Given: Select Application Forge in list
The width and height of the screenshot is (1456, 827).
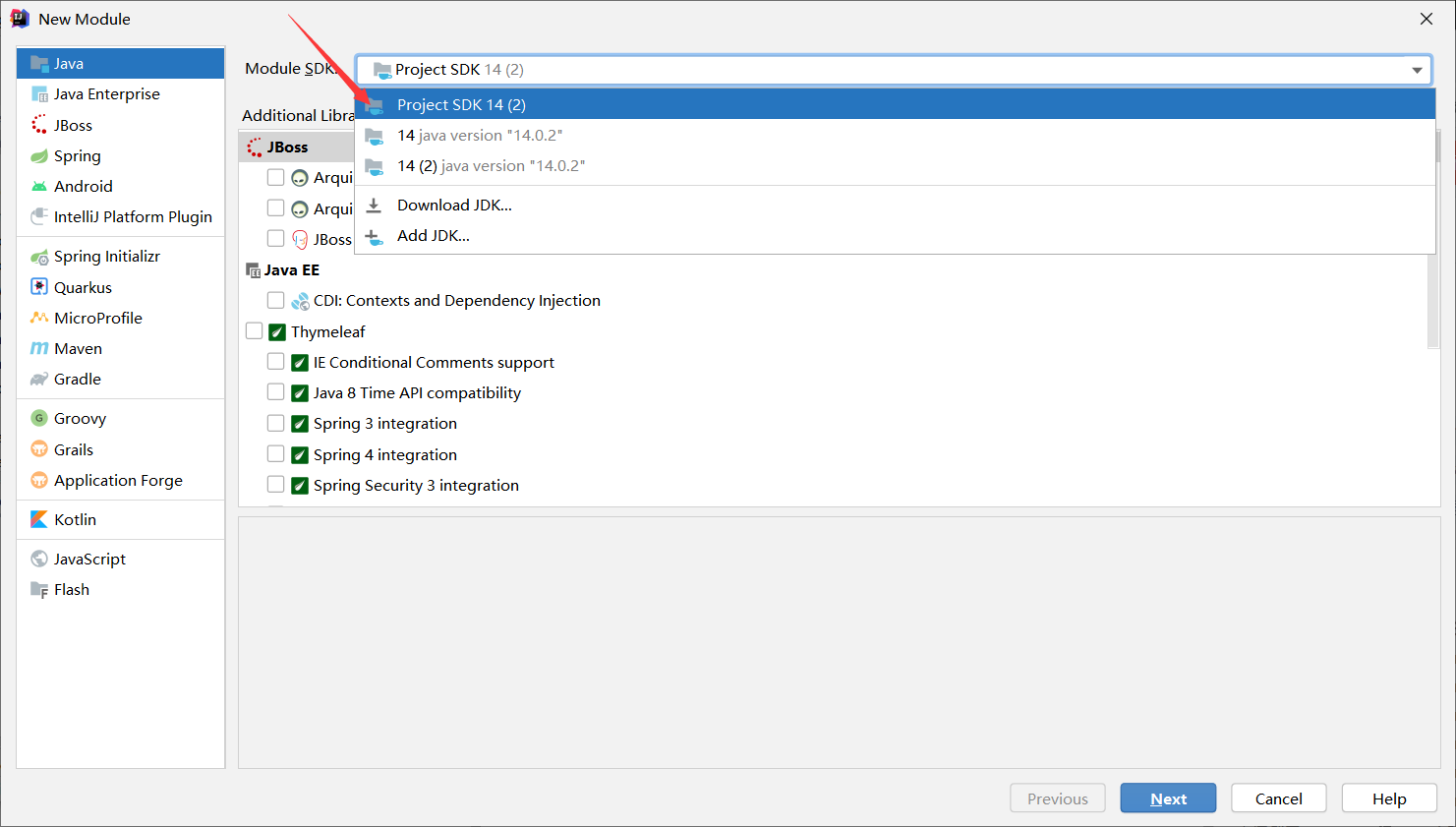Looking at the screenshot, I should pos(121,480).
